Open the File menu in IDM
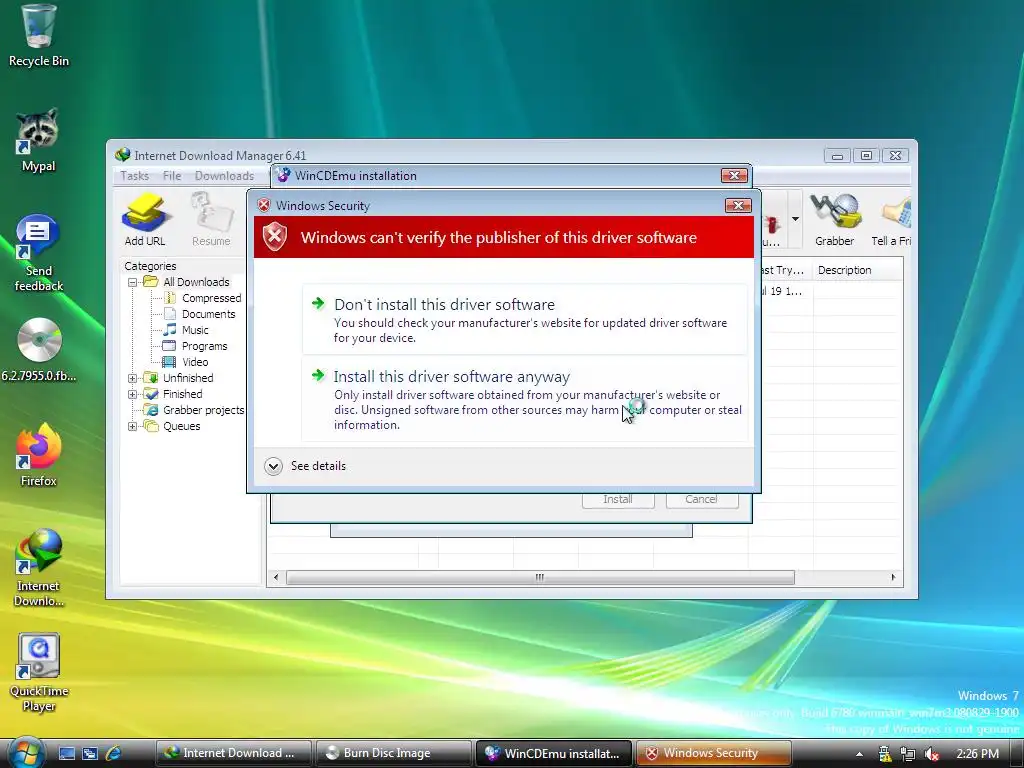The image size is (1024, 768). pos(172,176)
